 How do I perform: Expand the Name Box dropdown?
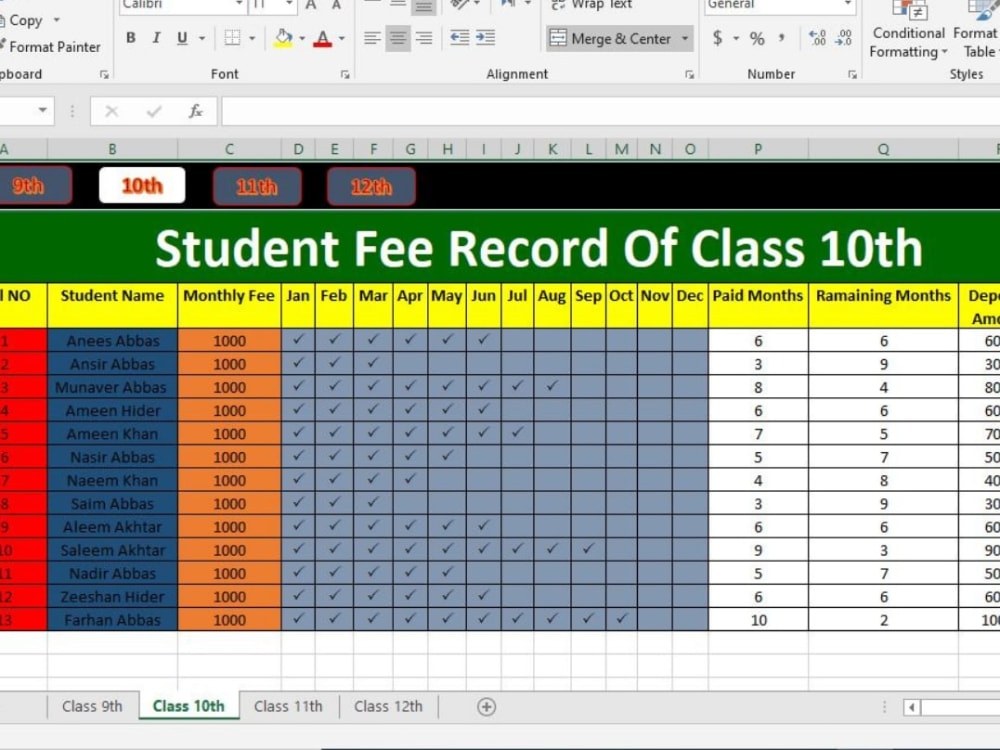(42, 110)
